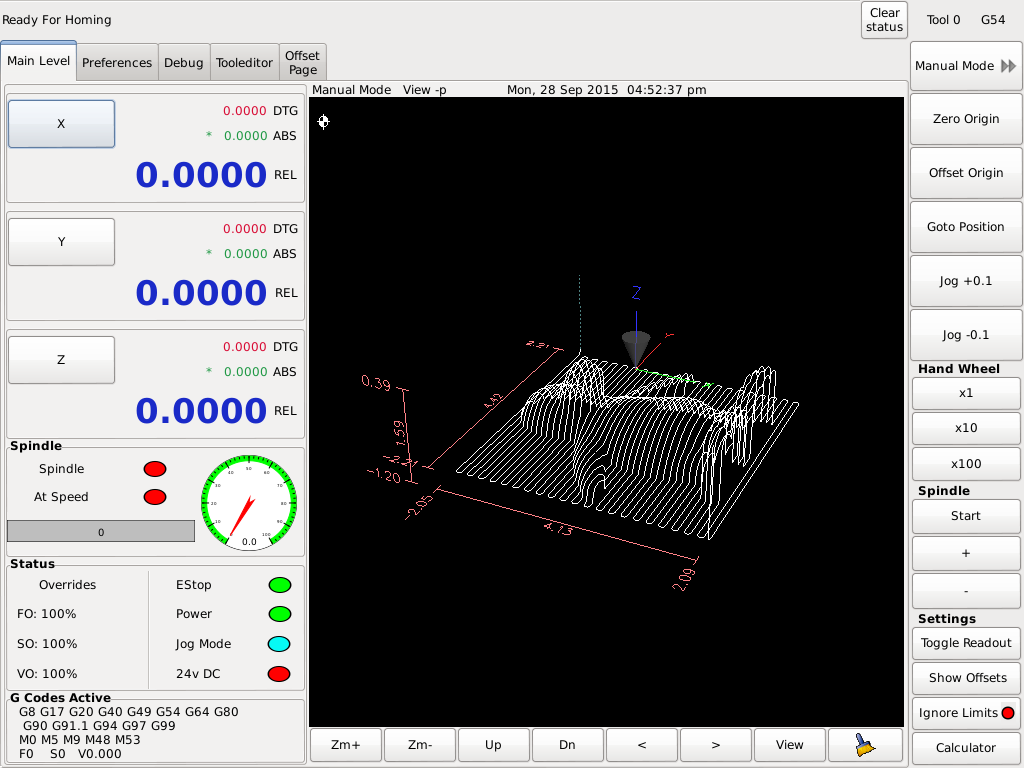The image size is (1024, 768).
Task: Open the Debug tab
Action: pos(184,63)
